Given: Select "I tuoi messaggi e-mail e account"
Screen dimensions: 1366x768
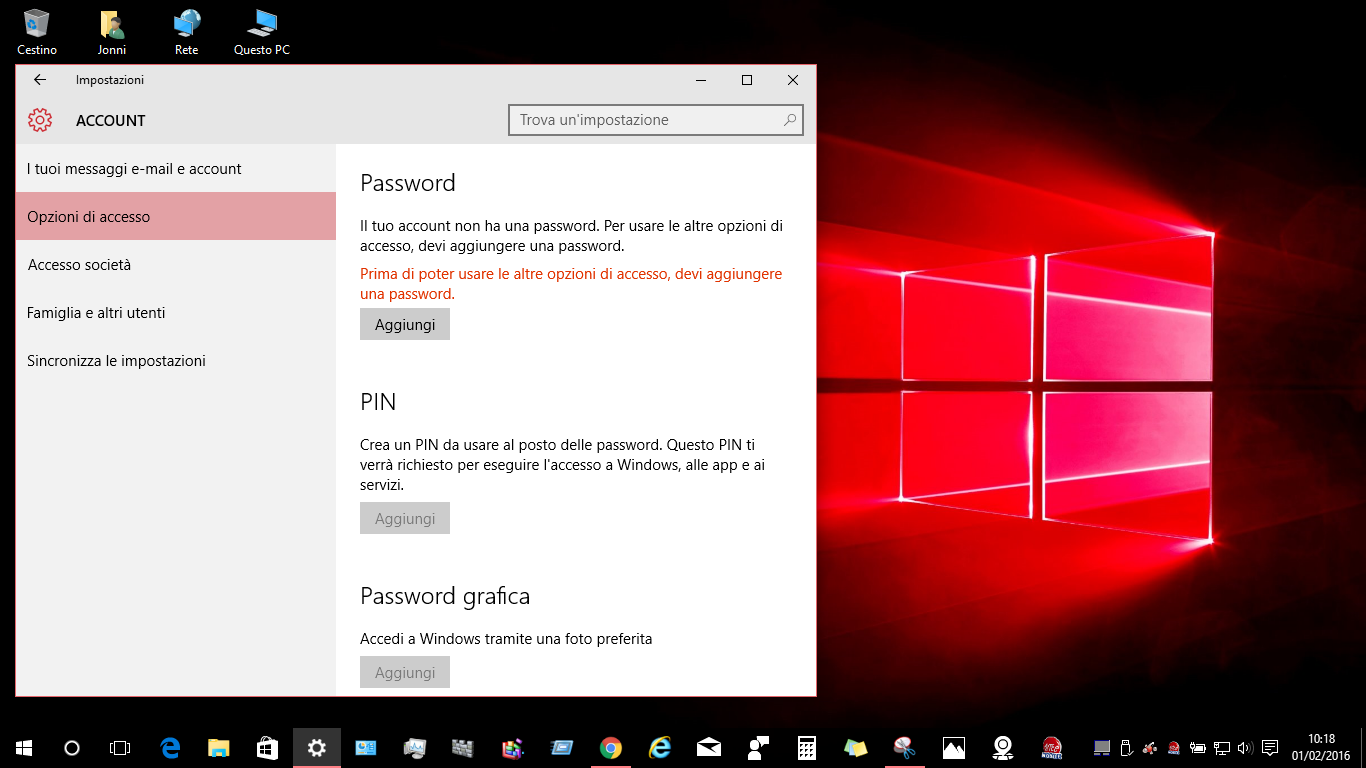Looking at the screenshot, I should [133, 169].
